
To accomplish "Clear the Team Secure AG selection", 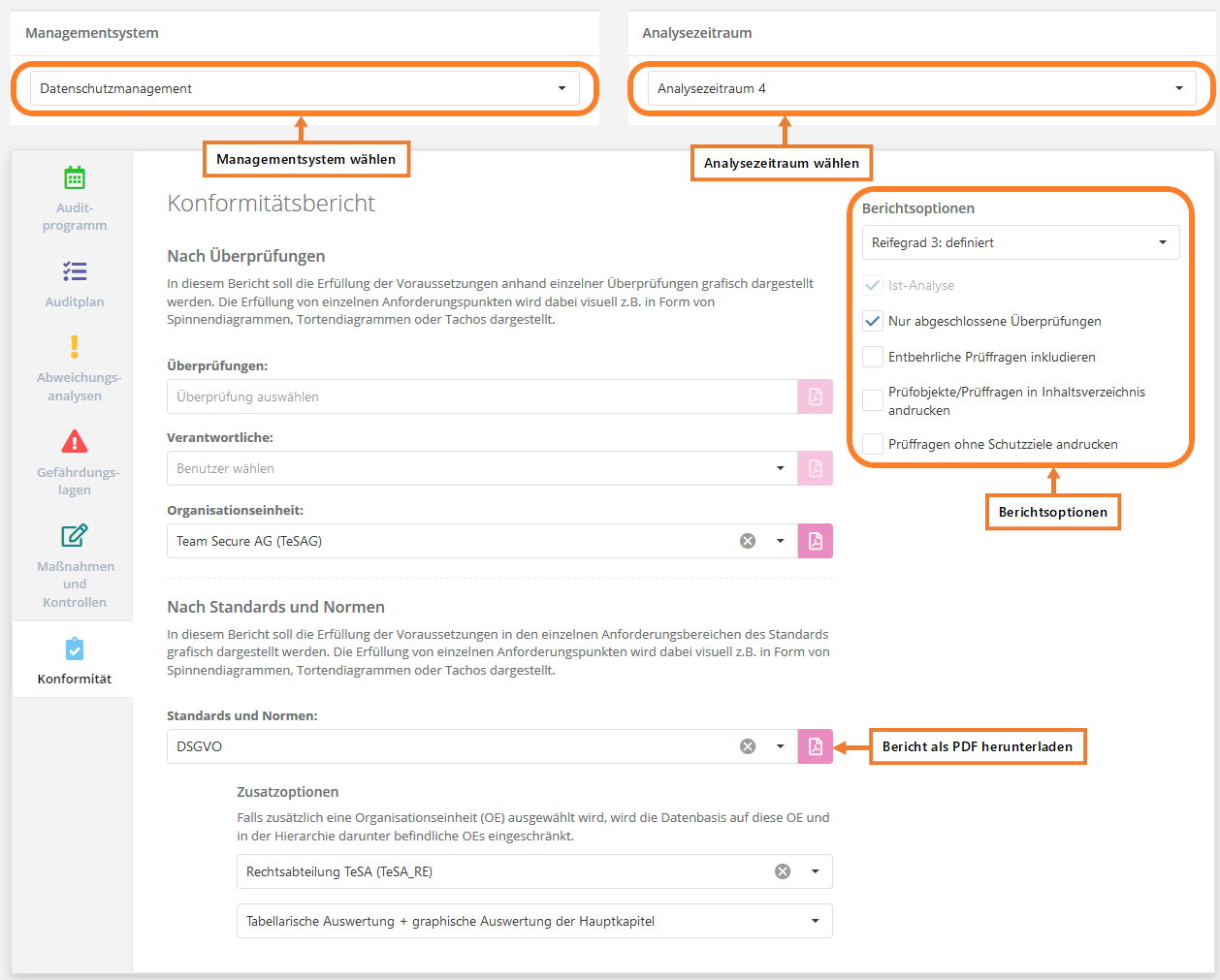I will [748, 541].
